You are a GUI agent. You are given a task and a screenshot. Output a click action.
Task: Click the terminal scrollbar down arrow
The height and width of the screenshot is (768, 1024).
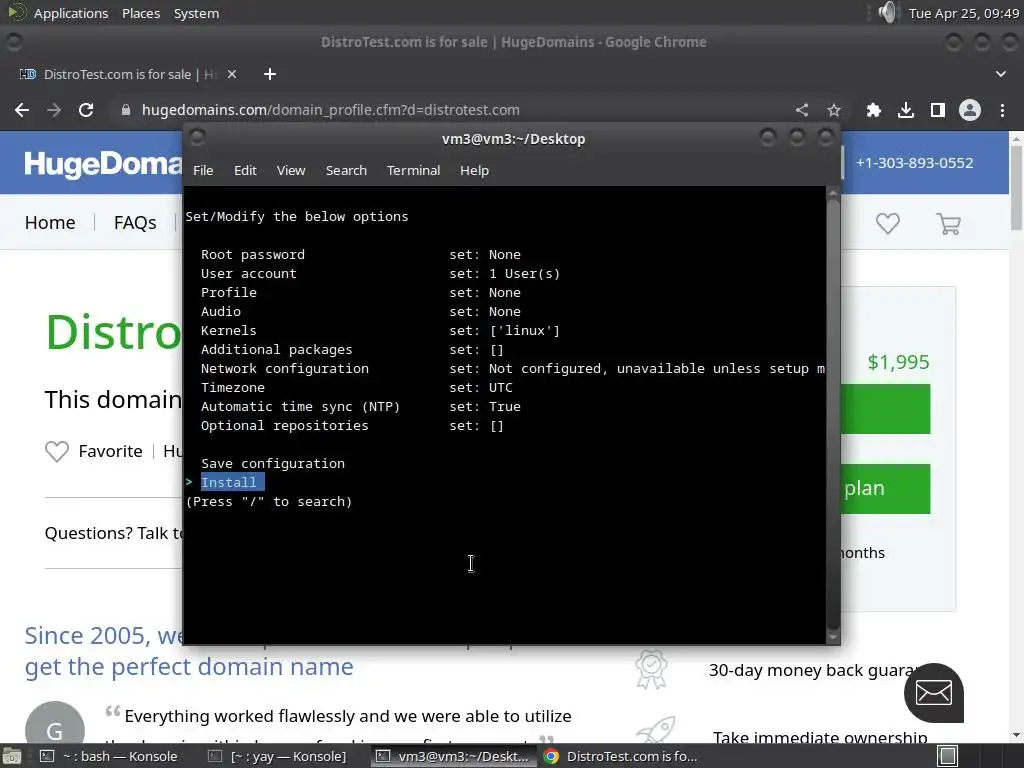coord(833,637)
